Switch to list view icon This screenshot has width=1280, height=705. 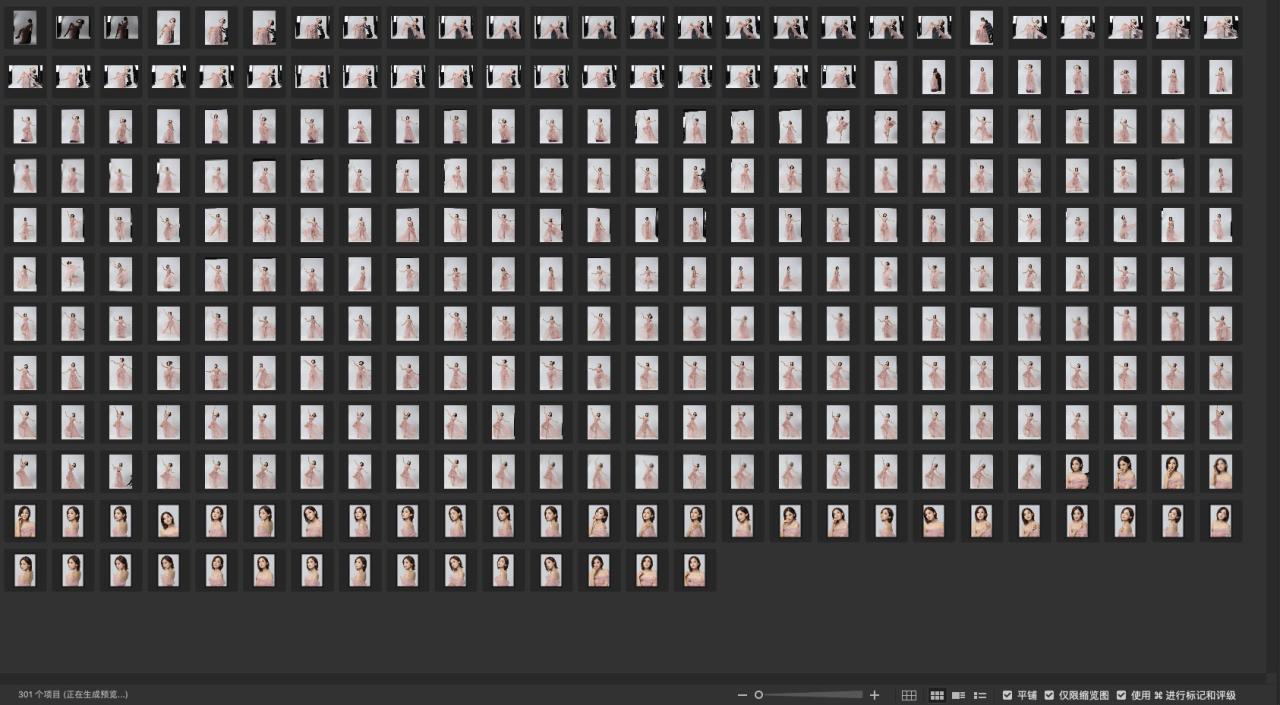click(x=980, y=695)
